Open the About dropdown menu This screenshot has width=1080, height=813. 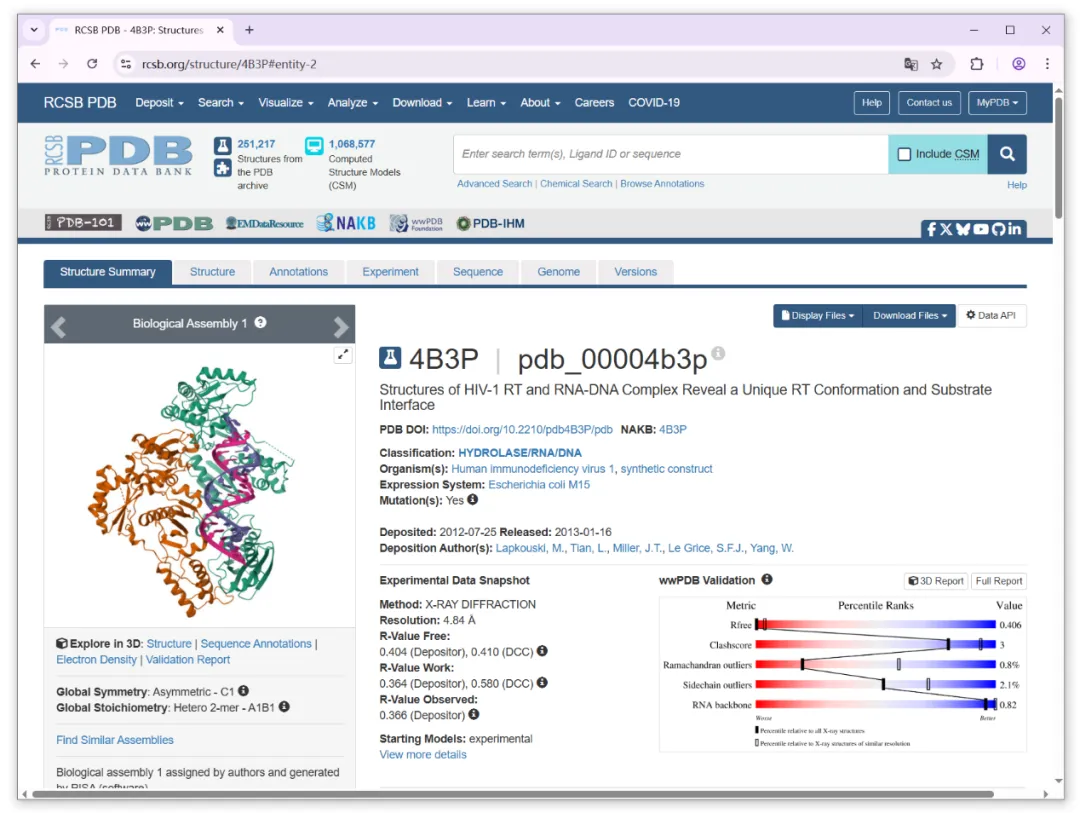pos(540,103)
